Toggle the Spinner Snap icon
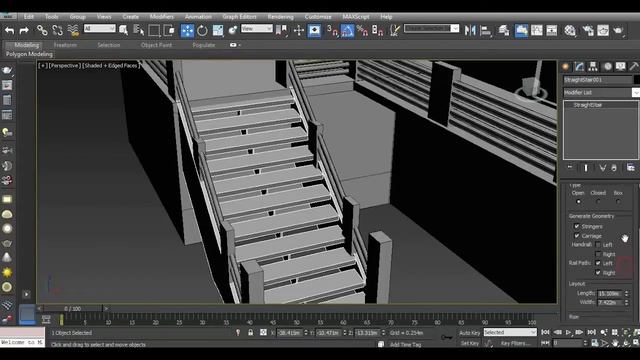 tap(378, 31)
